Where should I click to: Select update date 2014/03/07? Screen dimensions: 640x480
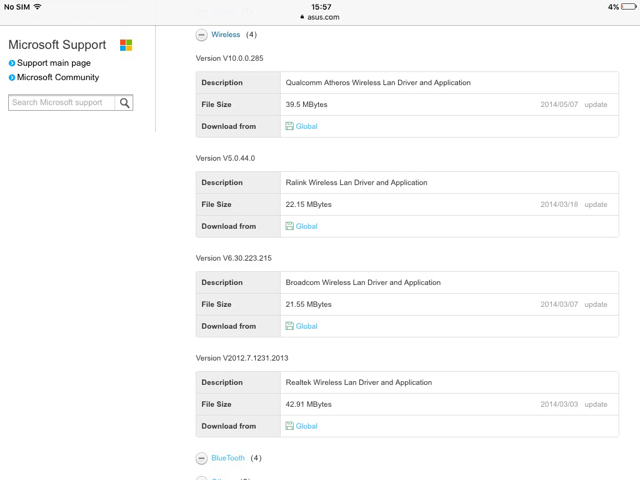(x=559, y=304)
